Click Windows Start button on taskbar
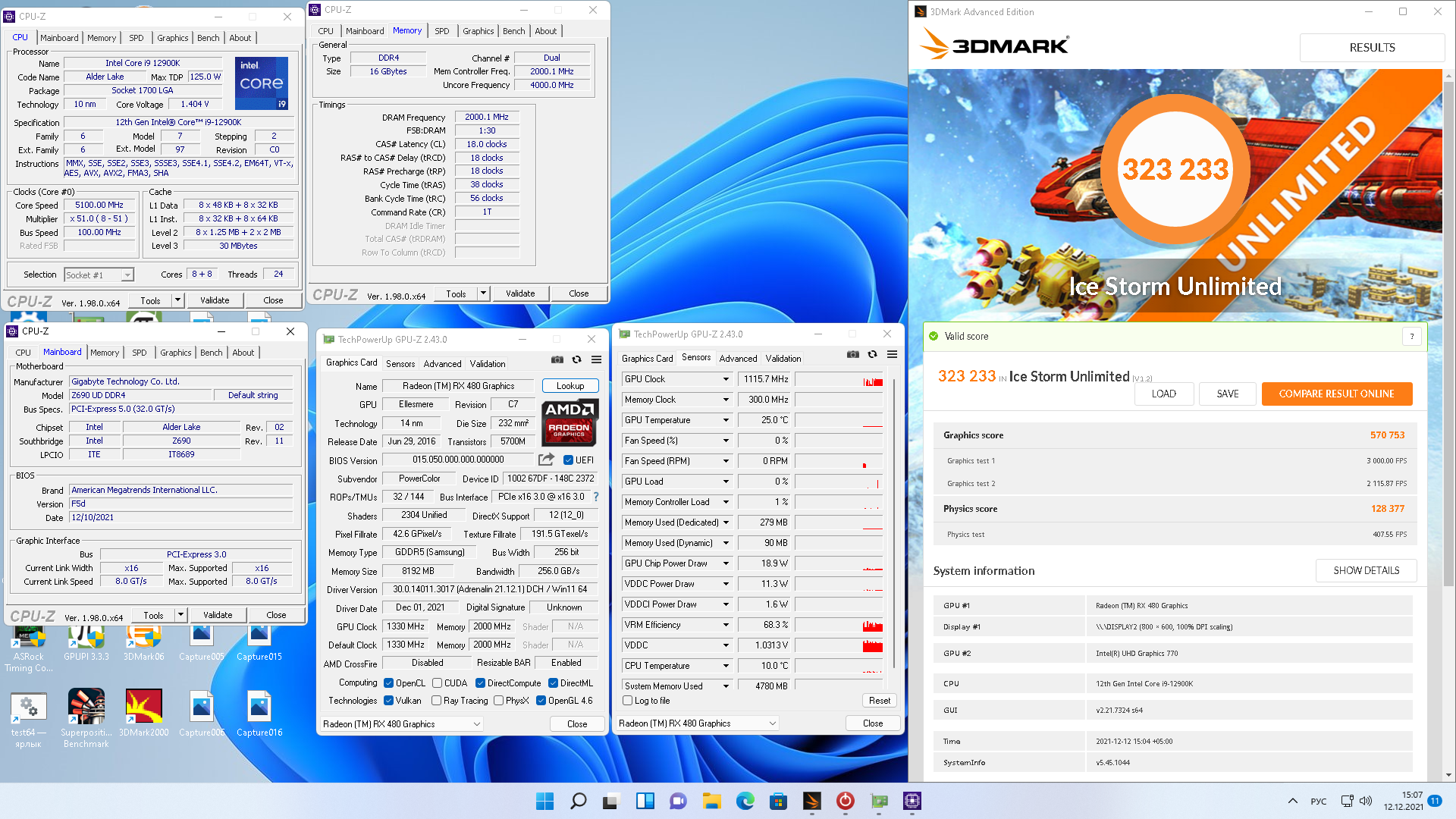Viewport: 1456px width, 819px height. point(544,801)
